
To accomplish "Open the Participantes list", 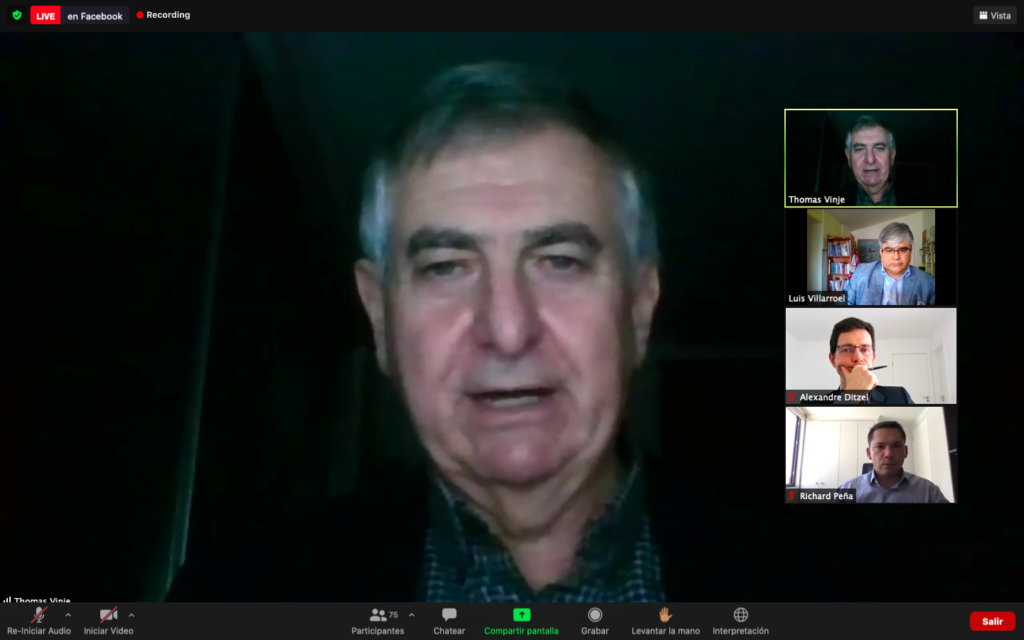I will click(378, 615).
